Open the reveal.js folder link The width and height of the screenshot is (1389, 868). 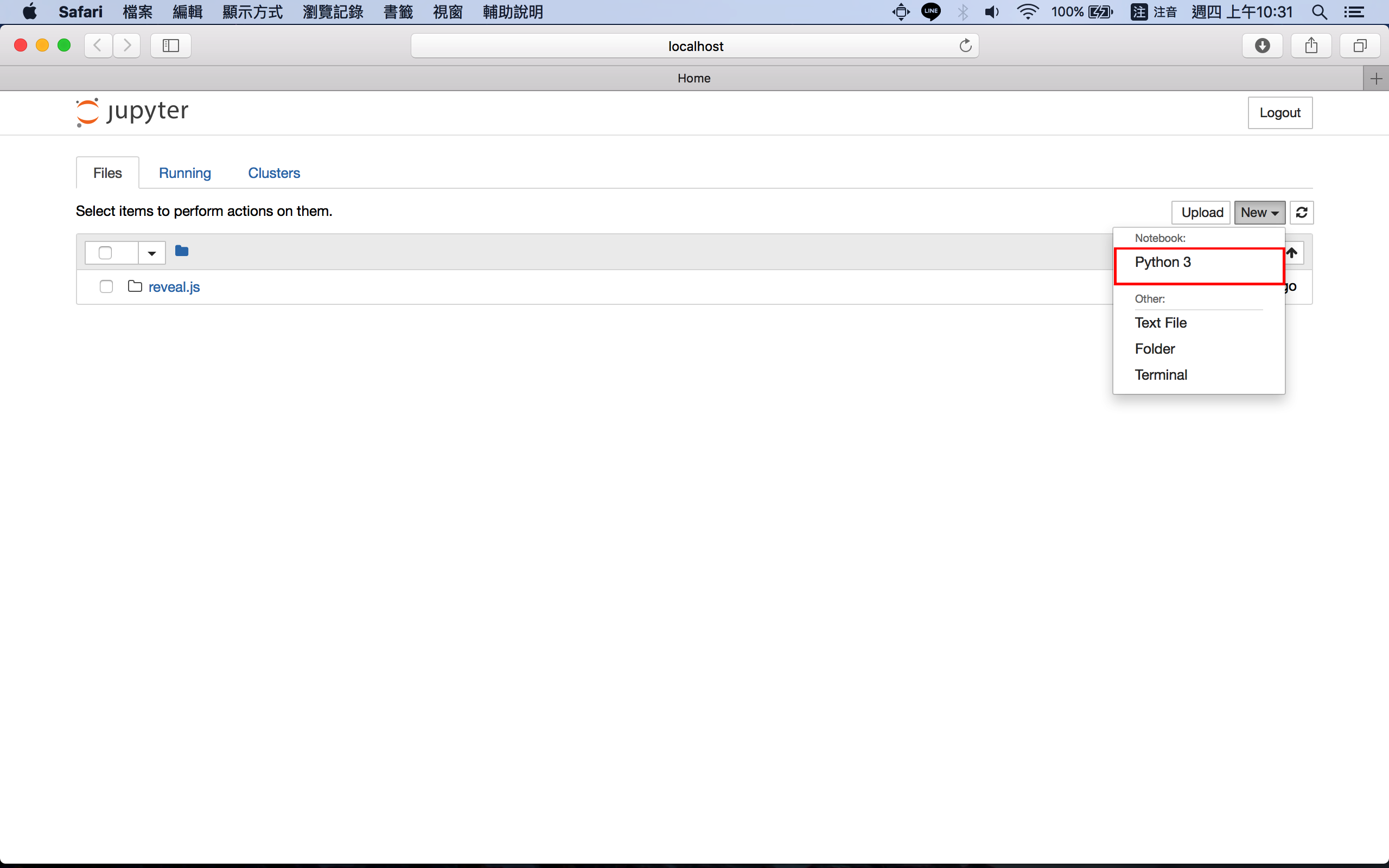174,287
